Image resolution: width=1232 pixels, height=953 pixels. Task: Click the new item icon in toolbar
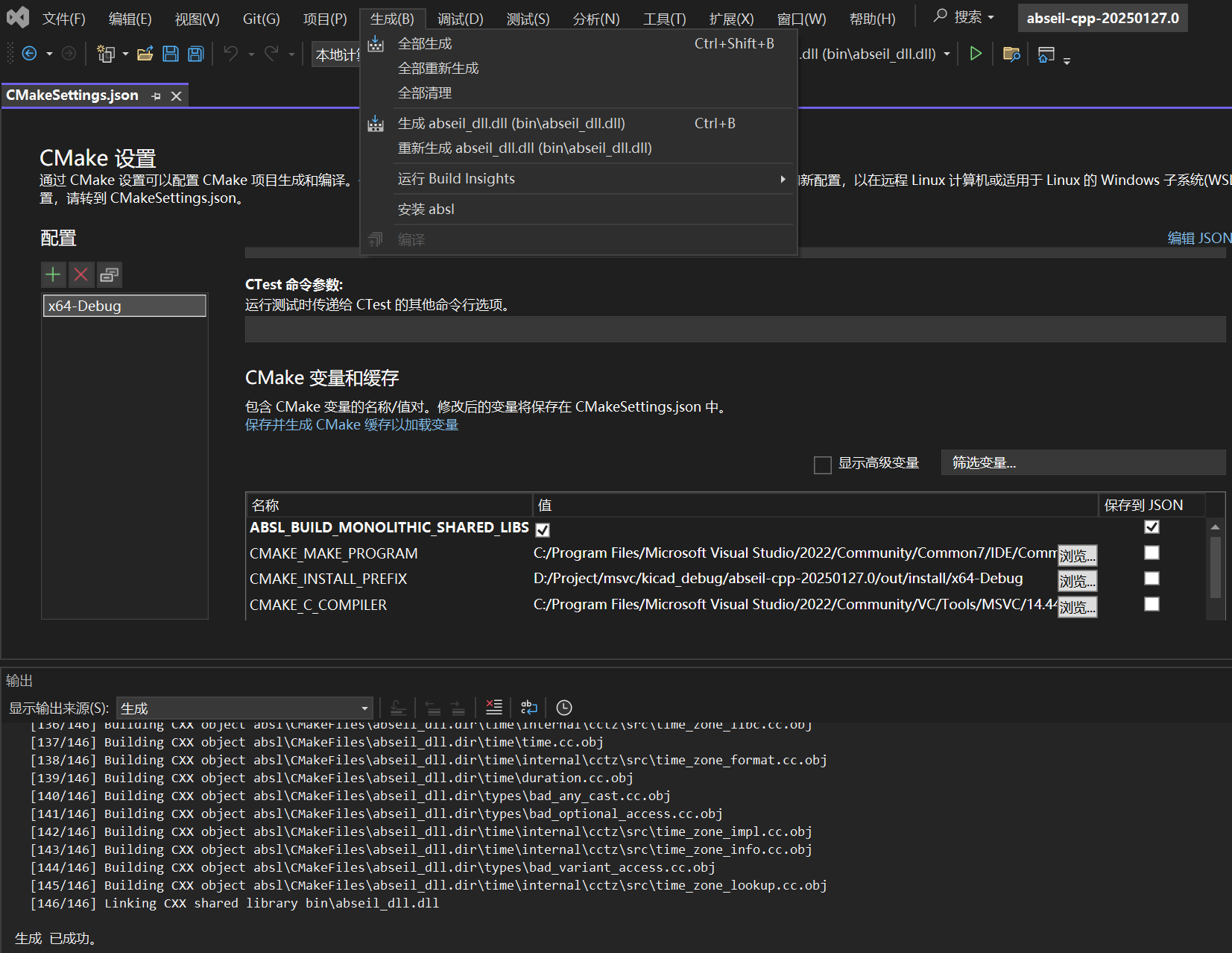point(106,54)
